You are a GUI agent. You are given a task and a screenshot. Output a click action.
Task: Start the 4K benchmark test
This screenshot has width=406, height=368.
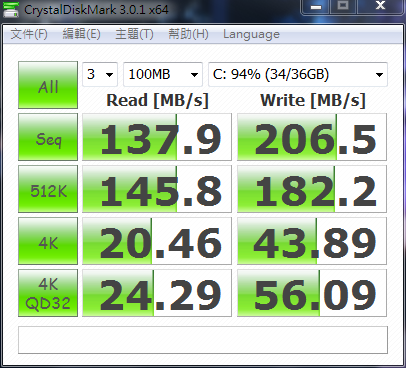click(48, 241)
